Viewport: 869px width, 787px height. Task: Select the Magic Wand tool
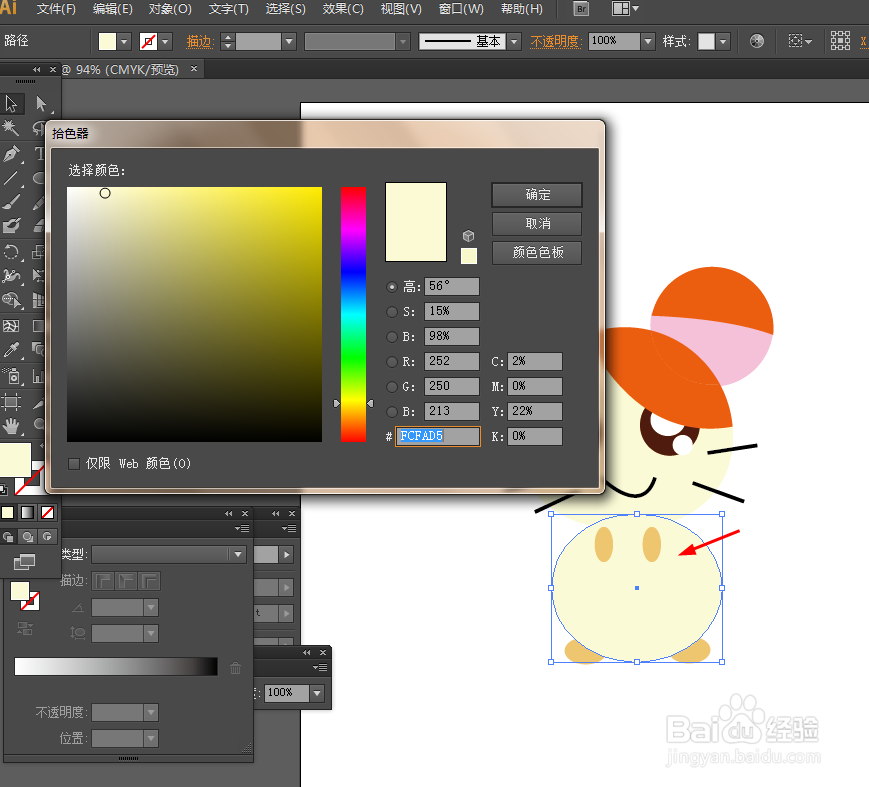(11, 128)
